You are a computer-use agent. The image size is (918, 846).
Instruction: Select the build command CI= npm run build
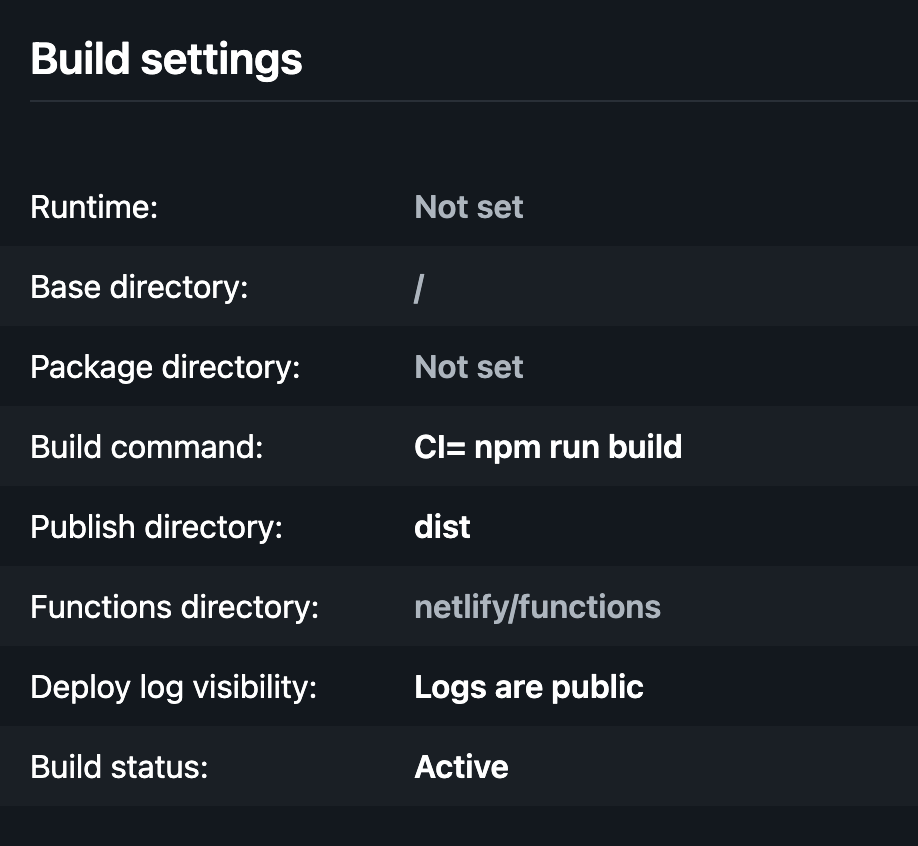[x=548, y=446]
